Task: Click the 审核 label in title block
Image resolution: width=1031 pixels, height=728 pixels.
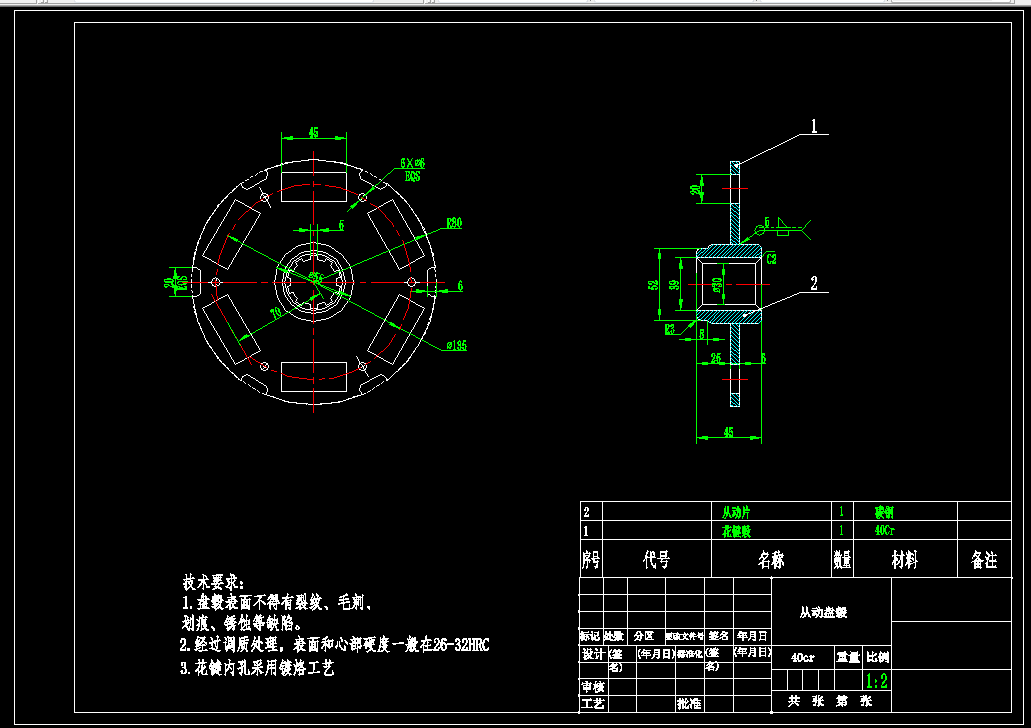Action: tap(592, 687)
